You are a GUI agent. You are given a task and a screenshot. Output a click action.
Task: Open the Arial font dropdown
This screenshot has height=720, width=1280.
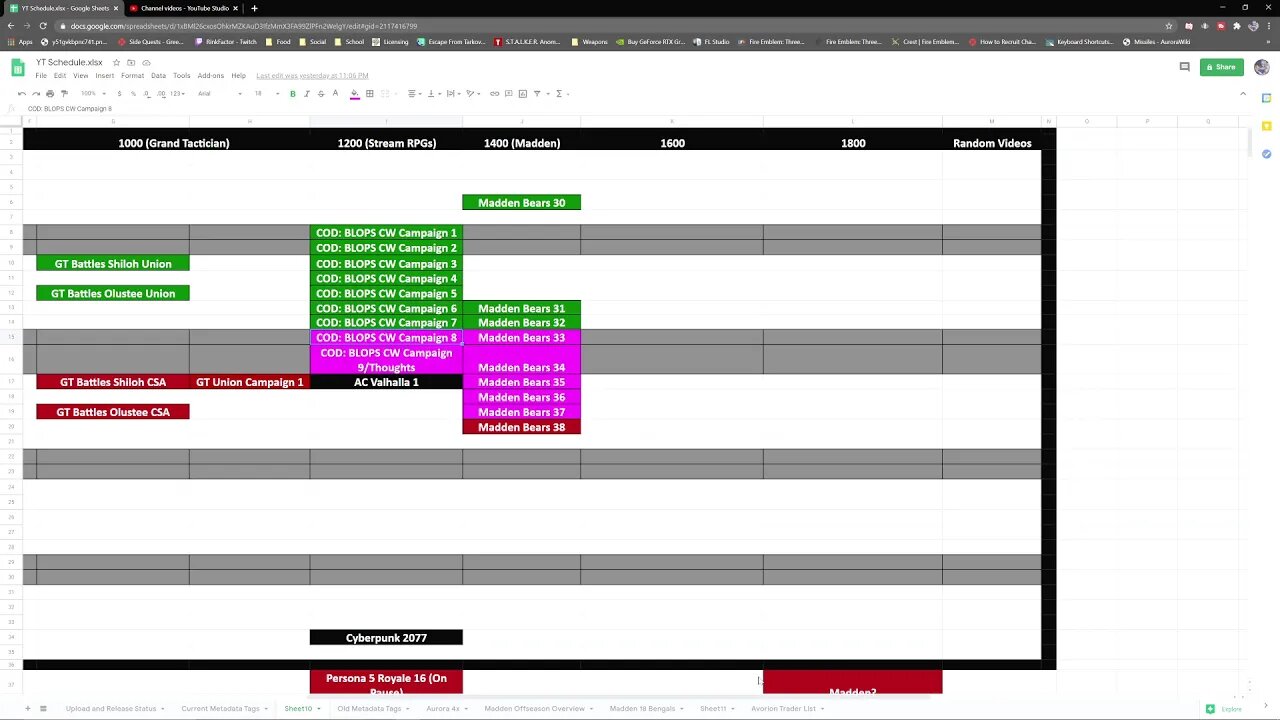point(220,94)
